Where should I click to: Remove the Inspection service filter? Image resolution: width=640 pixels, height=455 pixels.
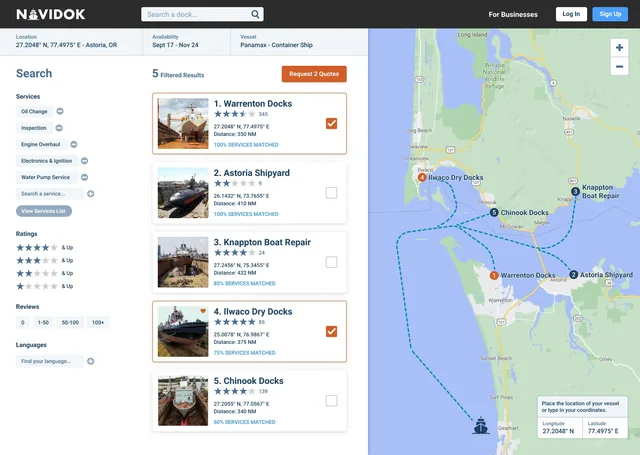59,128
